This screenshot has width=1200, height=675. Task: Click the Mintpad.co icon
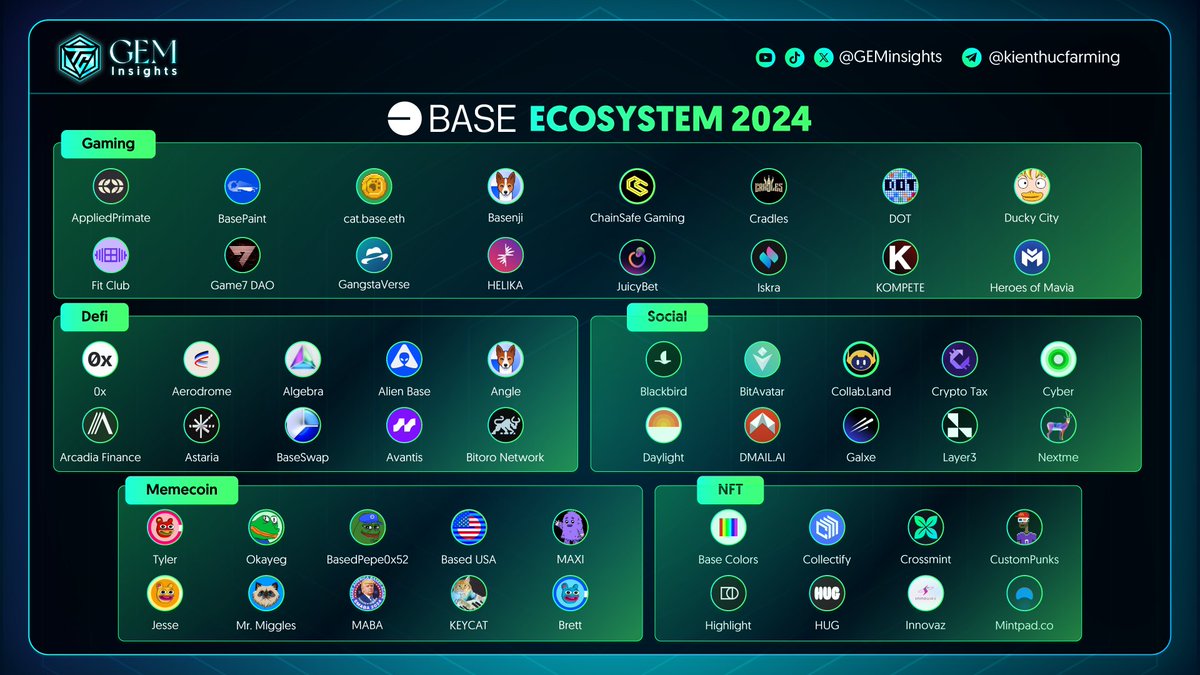pos(1024,594)
